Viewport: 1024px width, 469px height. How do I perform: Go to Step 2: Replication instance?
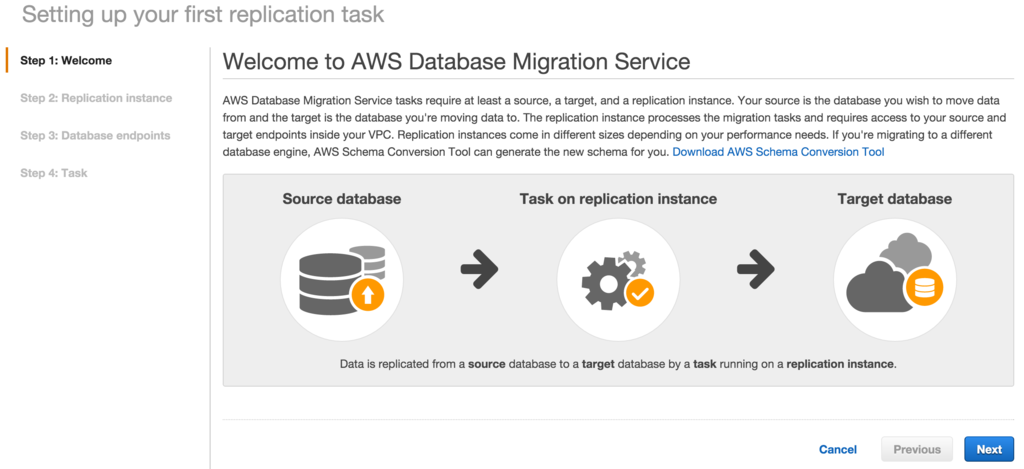click(96, 98)
